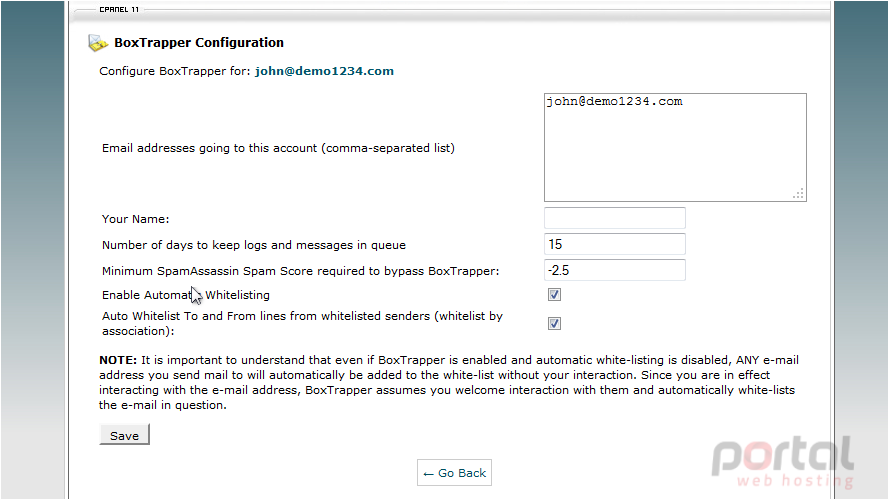Image resolution: width=889 pixels, height=500 pixels.
Task: Click the BoxTrapper envelope icon
Action: (98, 43)
